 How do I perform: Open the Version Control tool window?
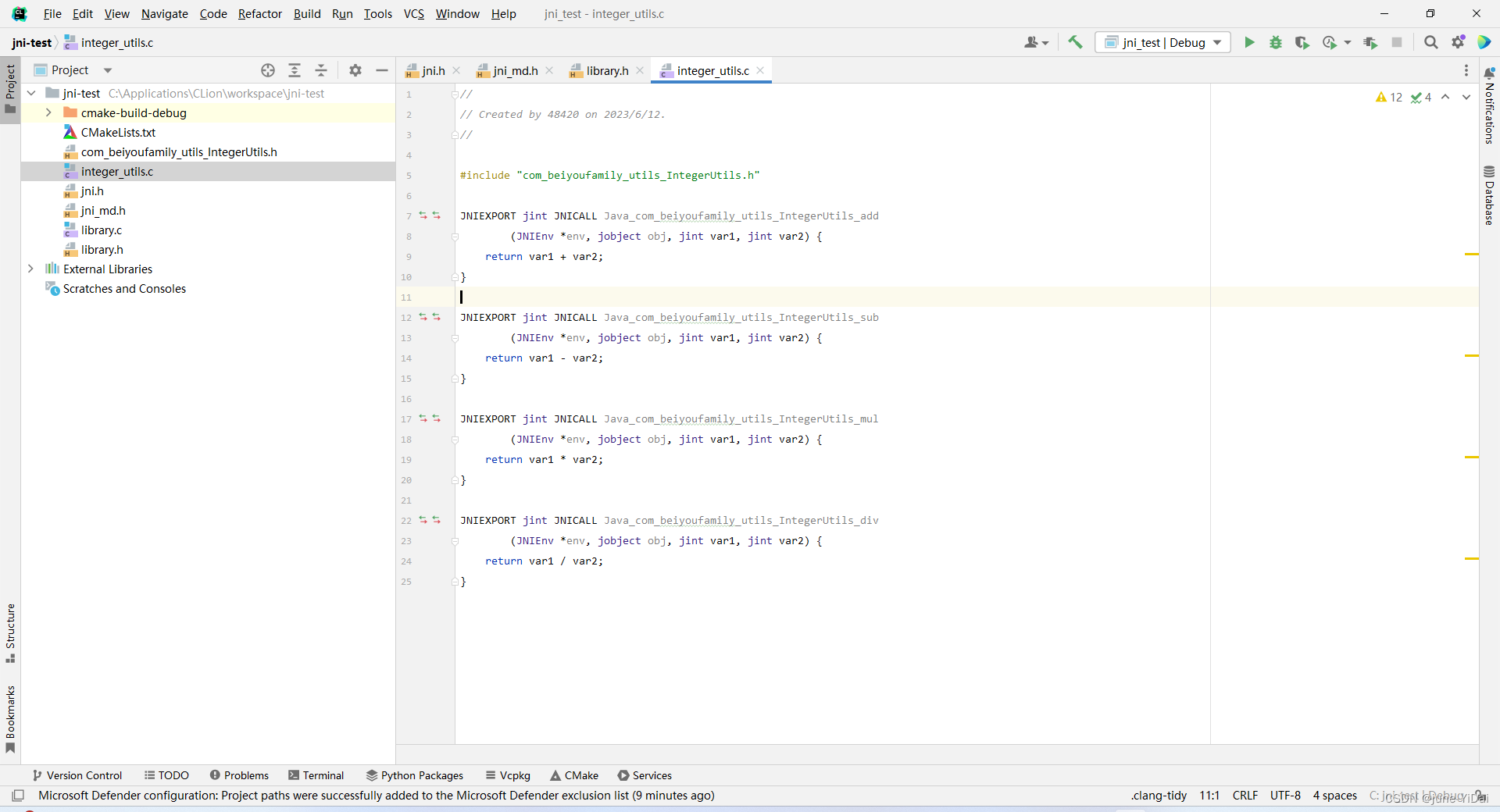[x=77, y=775]
